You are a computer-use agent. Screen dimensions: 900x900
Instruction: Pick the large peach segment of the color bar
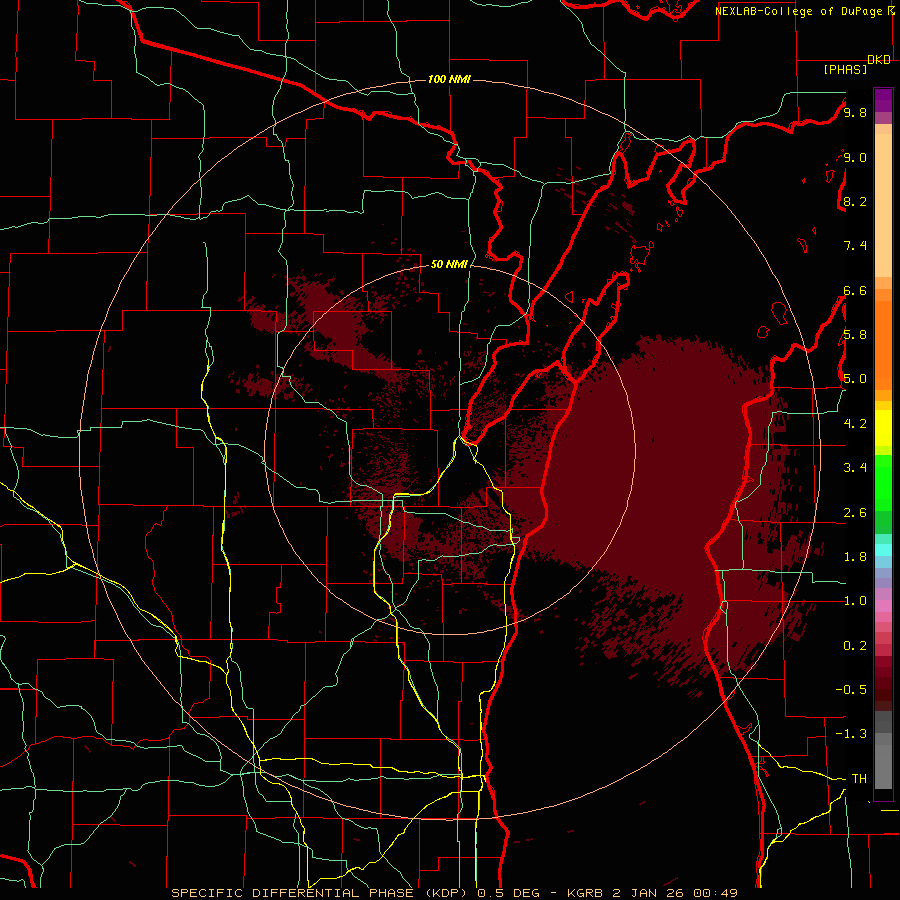tap(883, 205)
